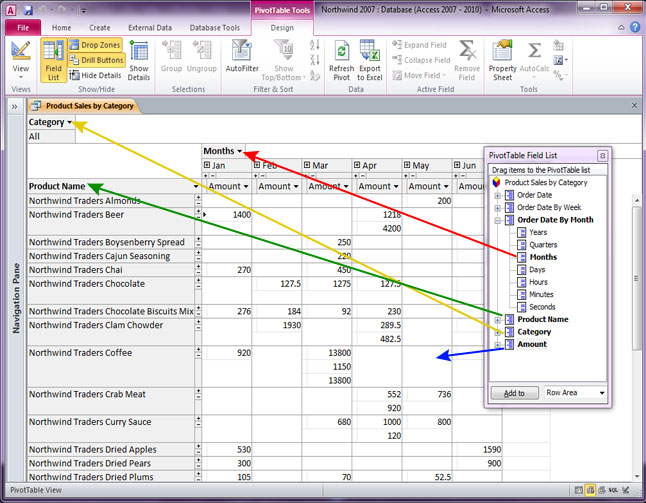Open the Months field dropdown

pyautogui.click(x=240, y=151)
